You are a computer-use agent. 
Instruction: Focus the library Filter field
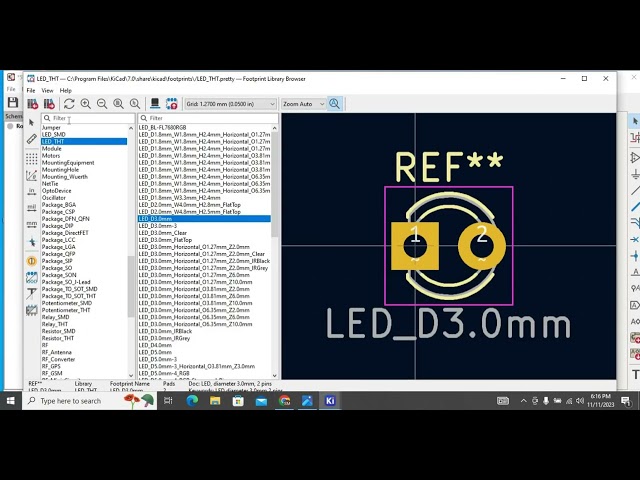(x=88, y=118)
